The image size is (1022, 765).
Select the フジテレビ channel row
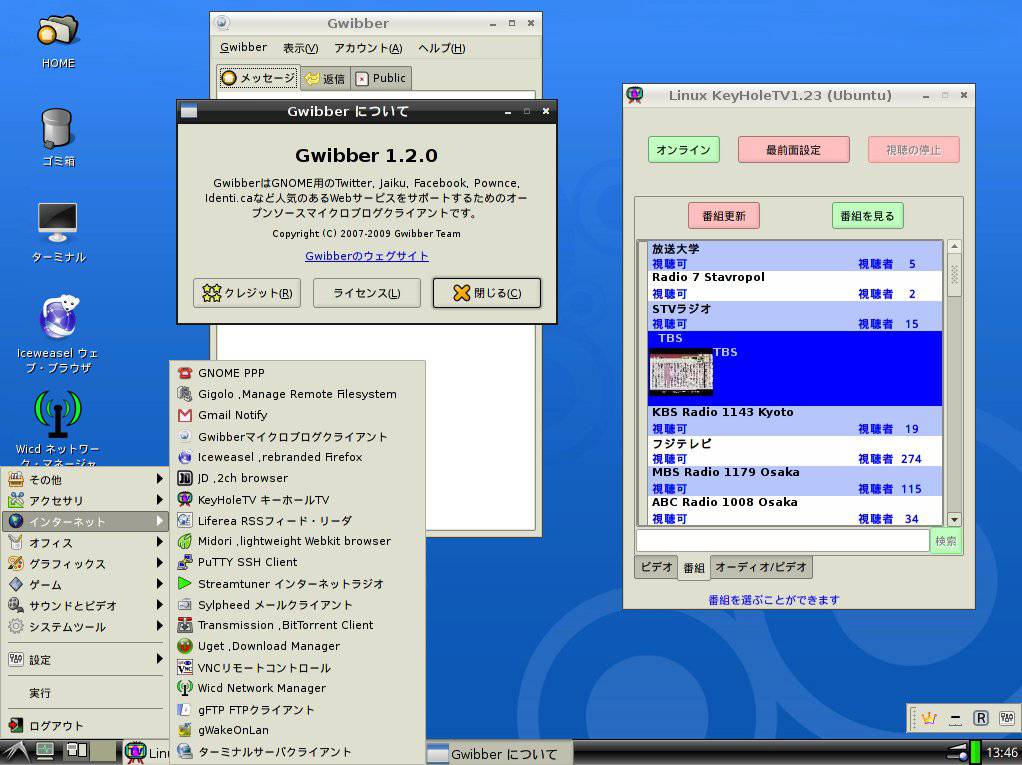coord(795,451)
